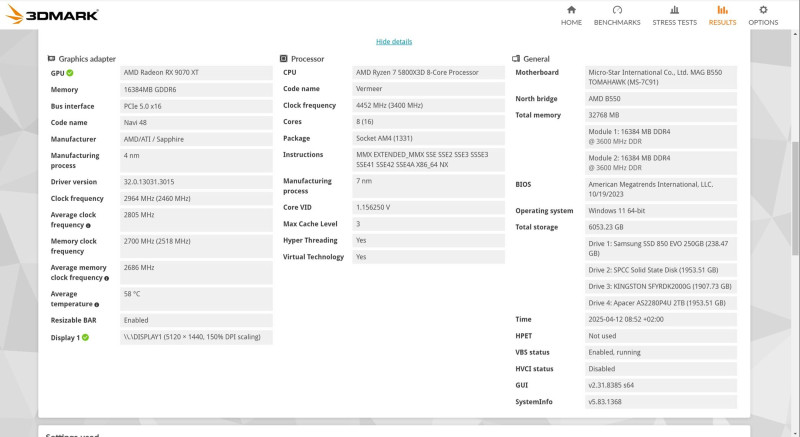
Task: Click the info icon for Average temperature
Action: tap(96, 304)
